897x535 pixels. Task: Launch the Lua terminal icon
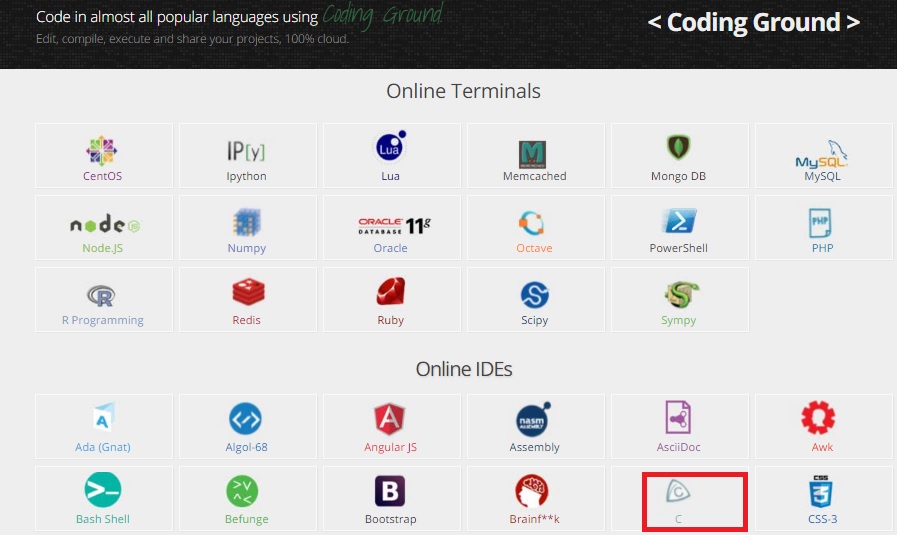click(390, 146)
